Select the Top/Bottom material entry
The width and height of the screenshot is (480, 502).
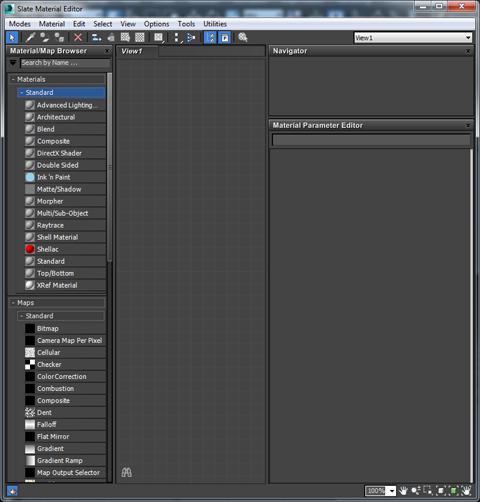pos(65,273)
